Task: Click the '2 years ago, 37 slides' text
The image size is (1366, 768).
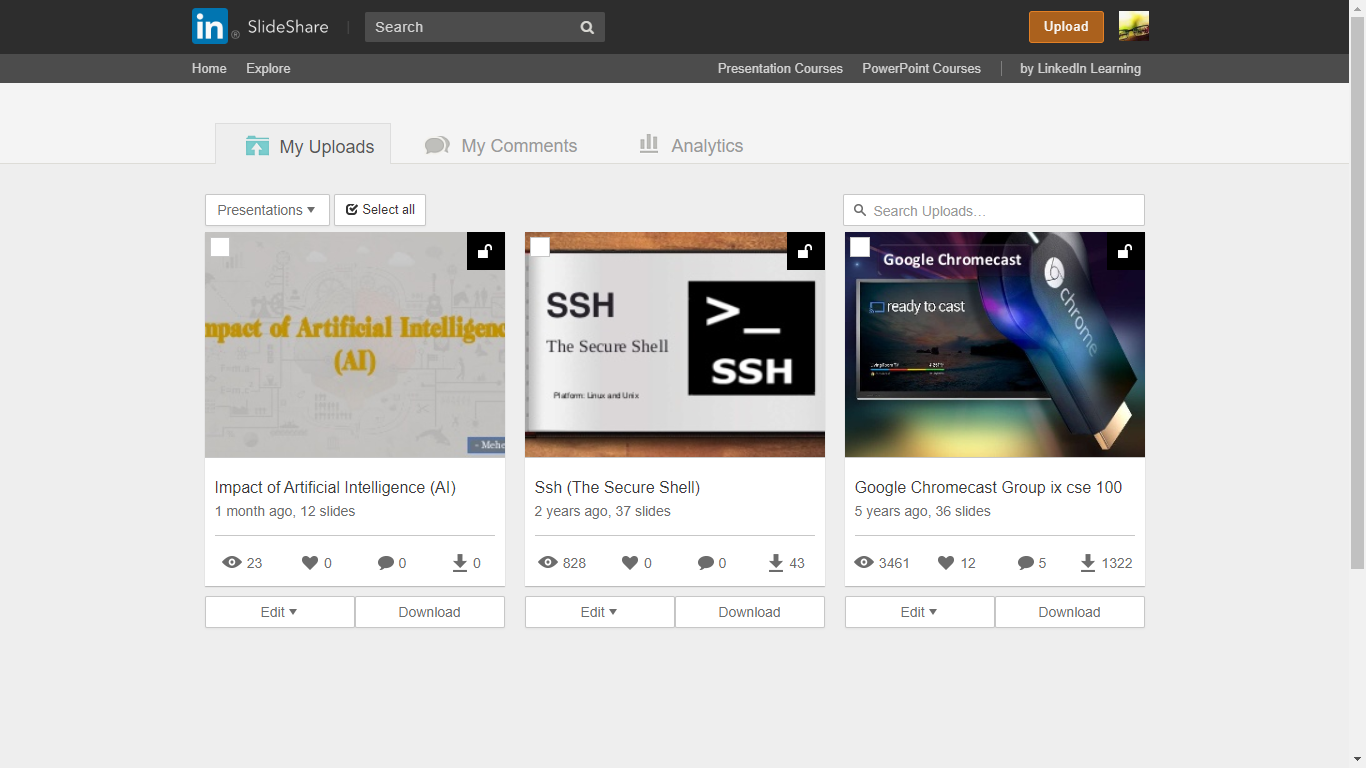Action: tap(602, 511)
